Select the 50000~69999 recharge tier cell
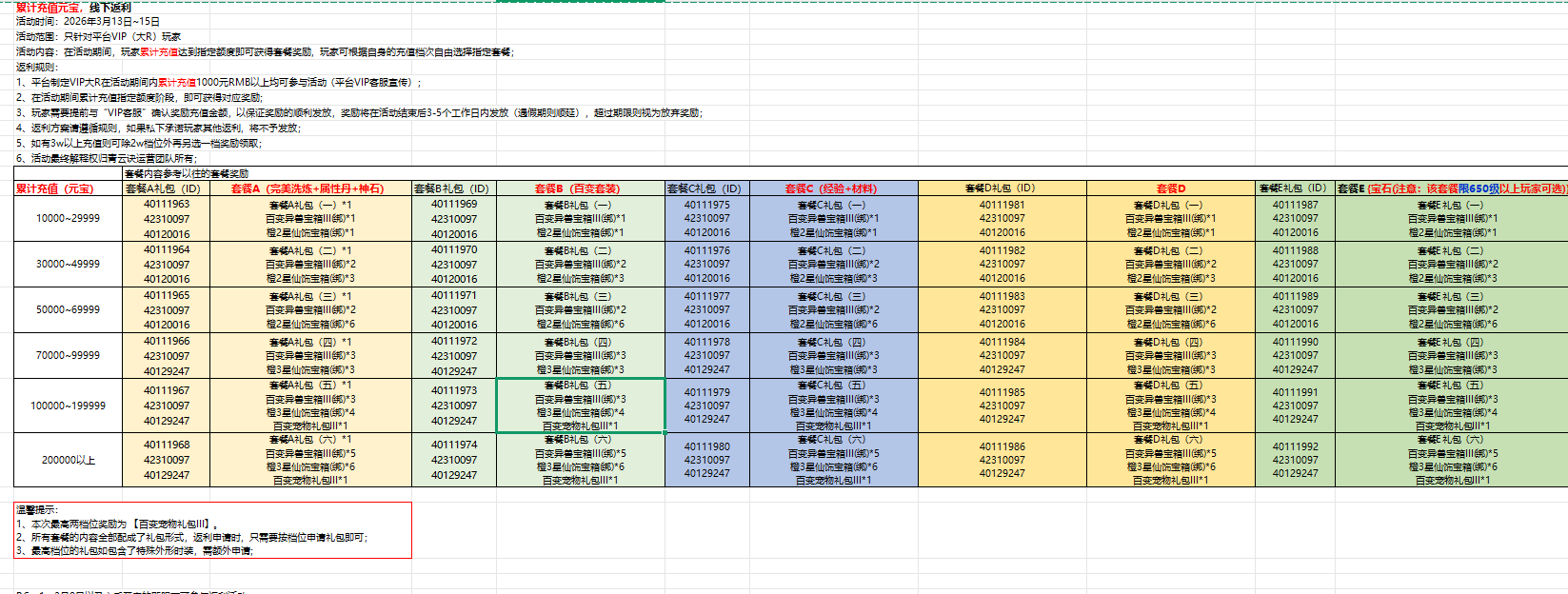This screenshot has width=1568, height=594. pyautogui.click(x=68, y=309)
